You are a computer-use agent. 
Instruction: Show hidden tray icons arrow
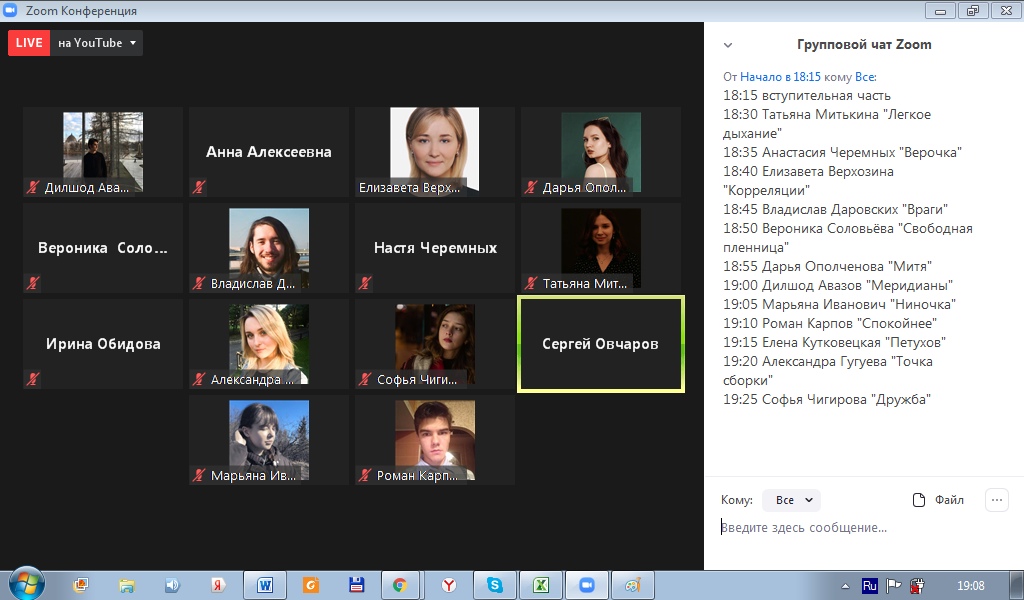pyautogui.click(x=845, y=586)
